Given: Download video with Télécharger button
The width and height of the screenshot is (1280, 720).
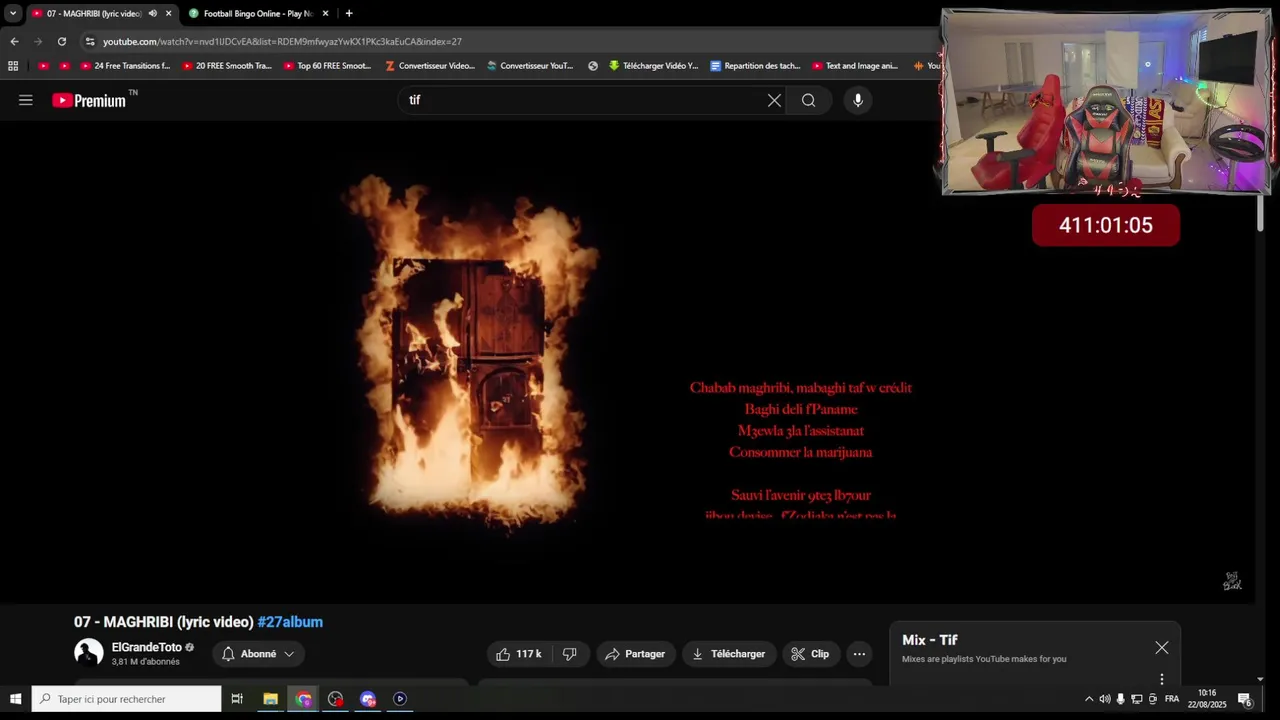Looking at the screenshot, I should tap(729, 654).
